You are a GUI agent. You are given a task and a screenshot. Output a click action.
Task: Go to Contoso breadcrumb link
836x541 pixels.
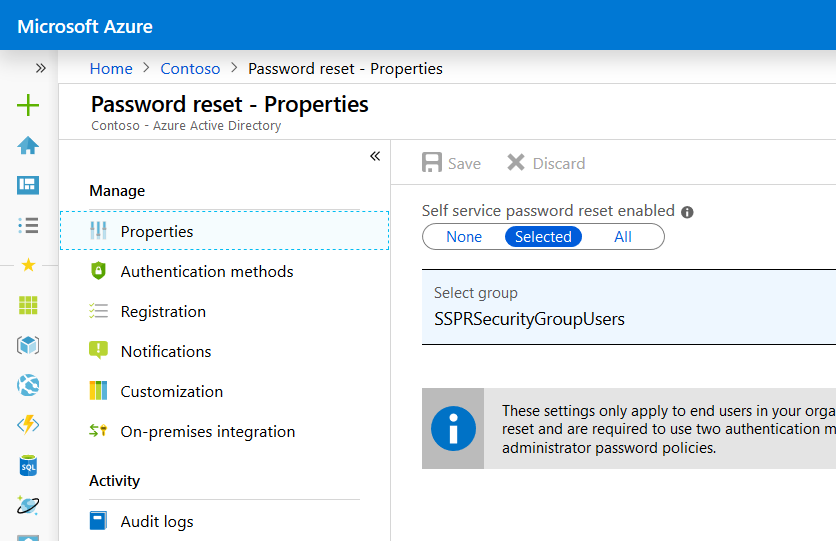pos(190,69)
